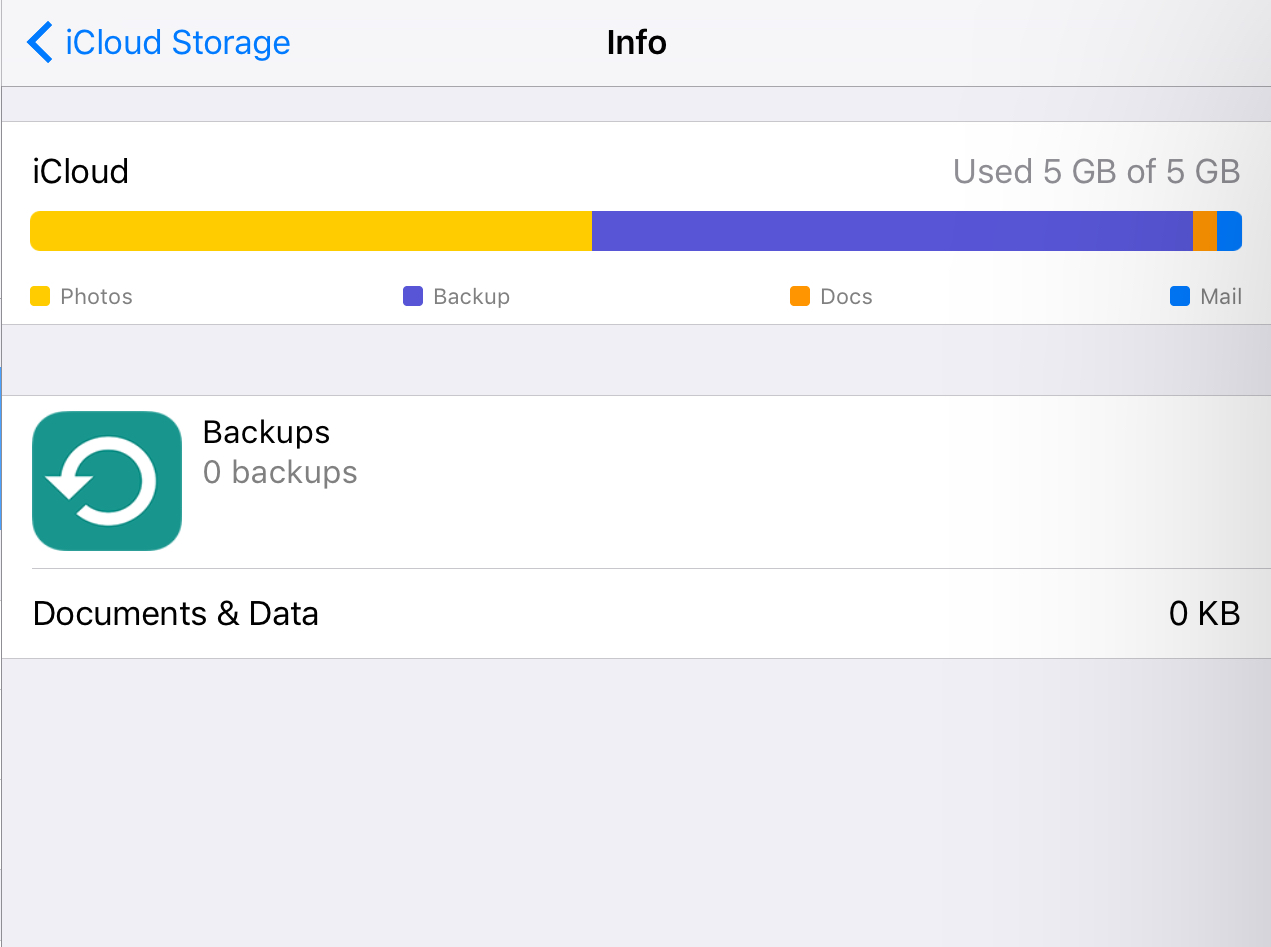Click the "0 backups" subtitle
Image resolution: width=1271 pixels, height=947 pixels.
(280, 472)
